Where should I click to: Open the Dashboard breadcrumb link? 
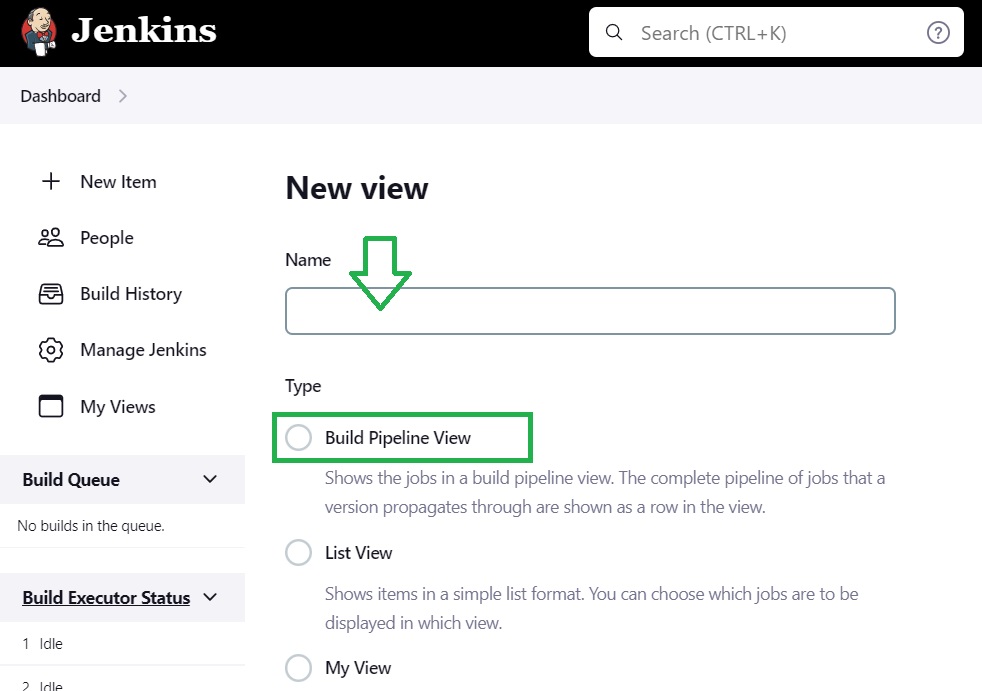pyautogui.click(x=61, y=96)
